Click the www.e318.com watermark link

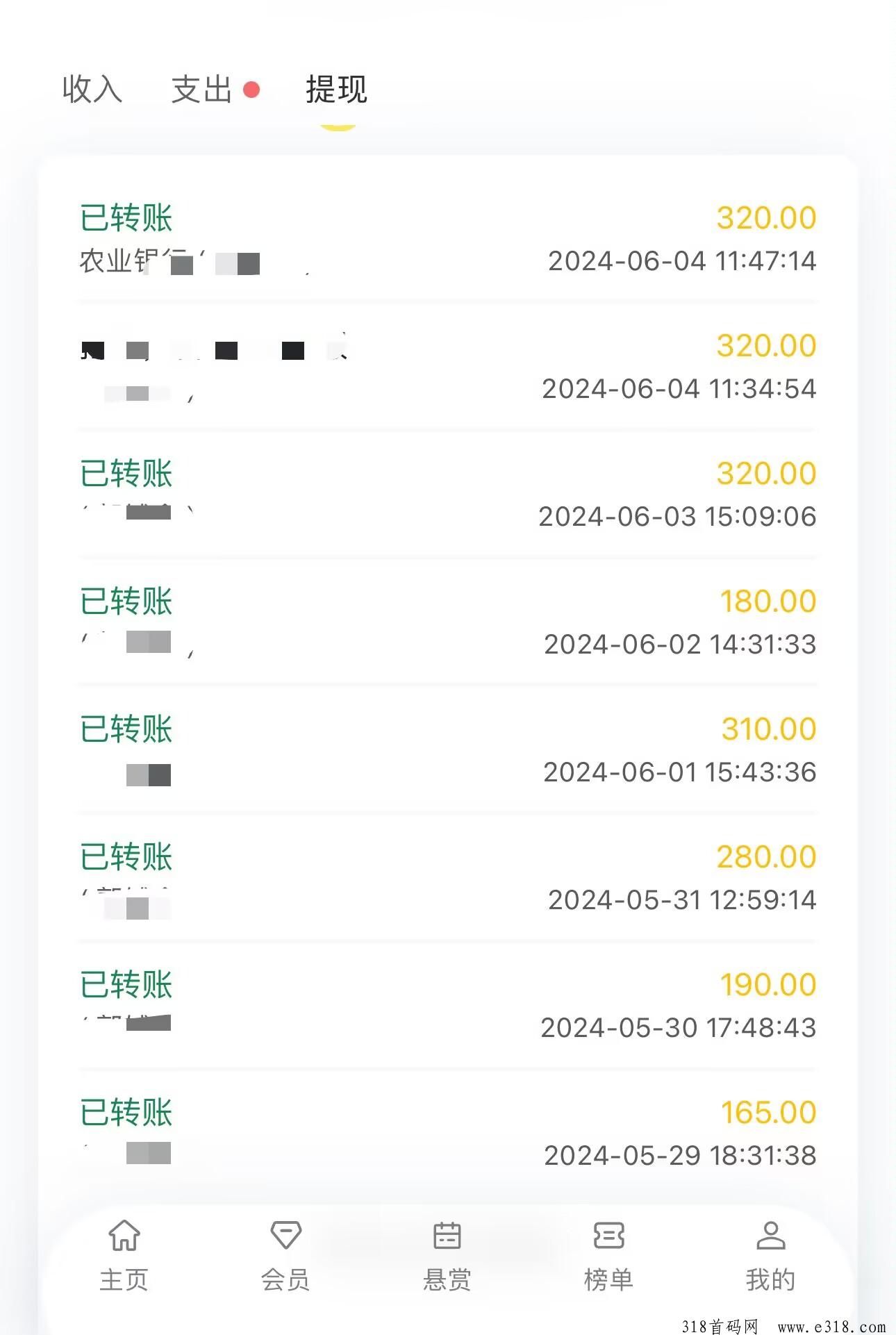831,1326
